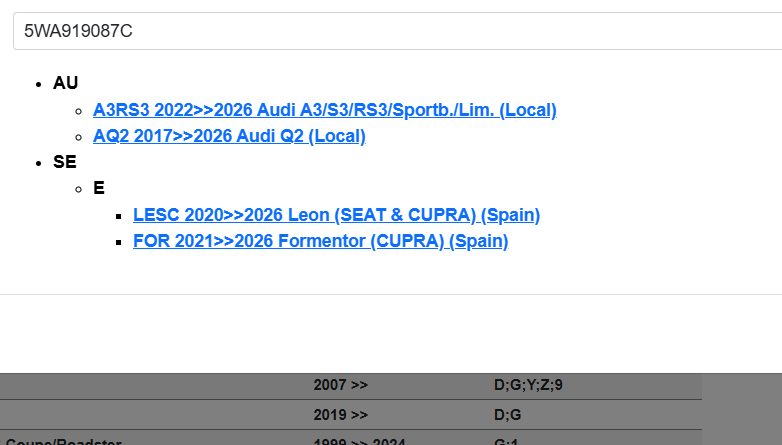Click the hollow bullet before the A3RS3 link
This screenshot has height=445, width=782.
point(78,111)
